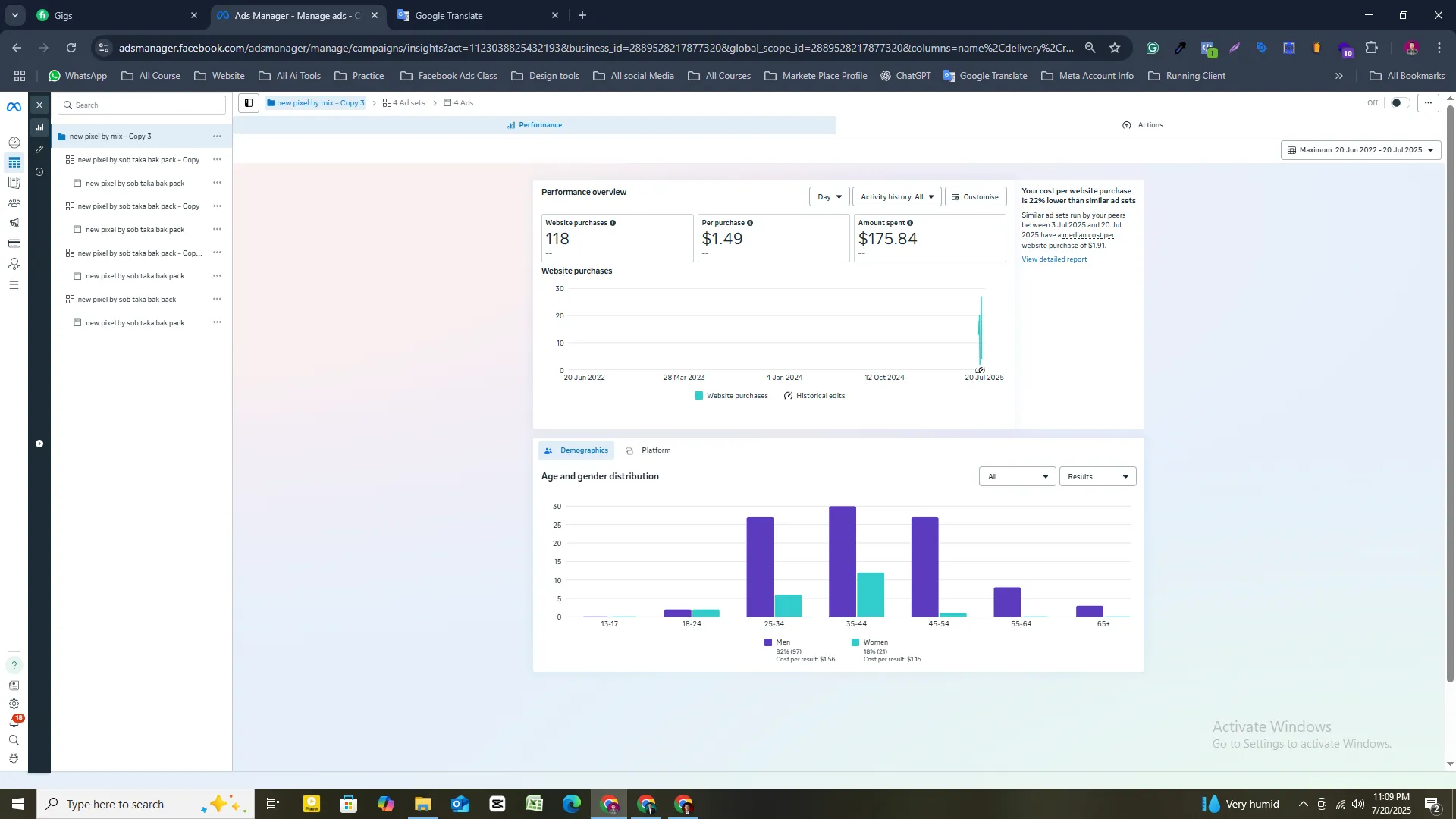Image resolution: width=1456 pixels, height=819 pixels.
Task: Click the charts bar icon in dark panel
Action: click(x=39, y=127)
